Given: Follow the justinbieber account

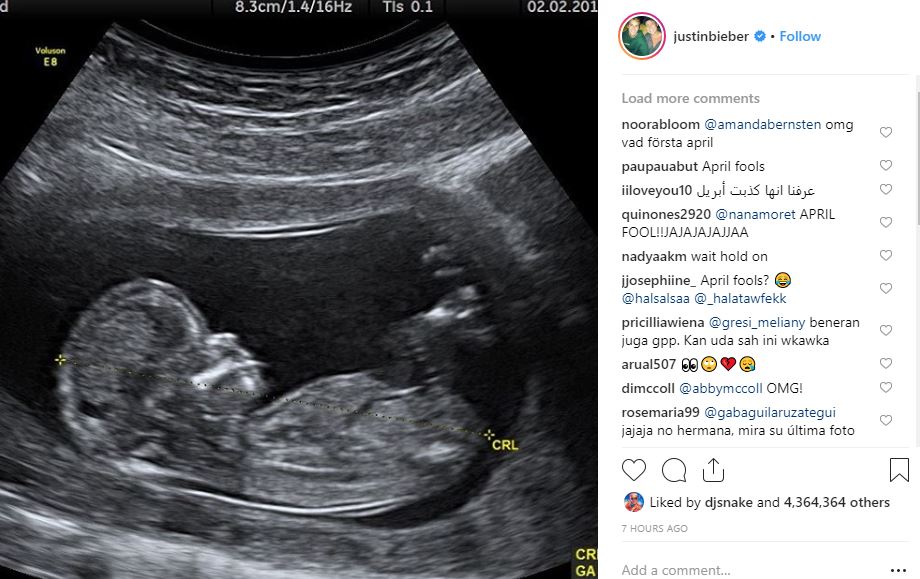Looking at the screenshot, I should click(x=800, y=36).
